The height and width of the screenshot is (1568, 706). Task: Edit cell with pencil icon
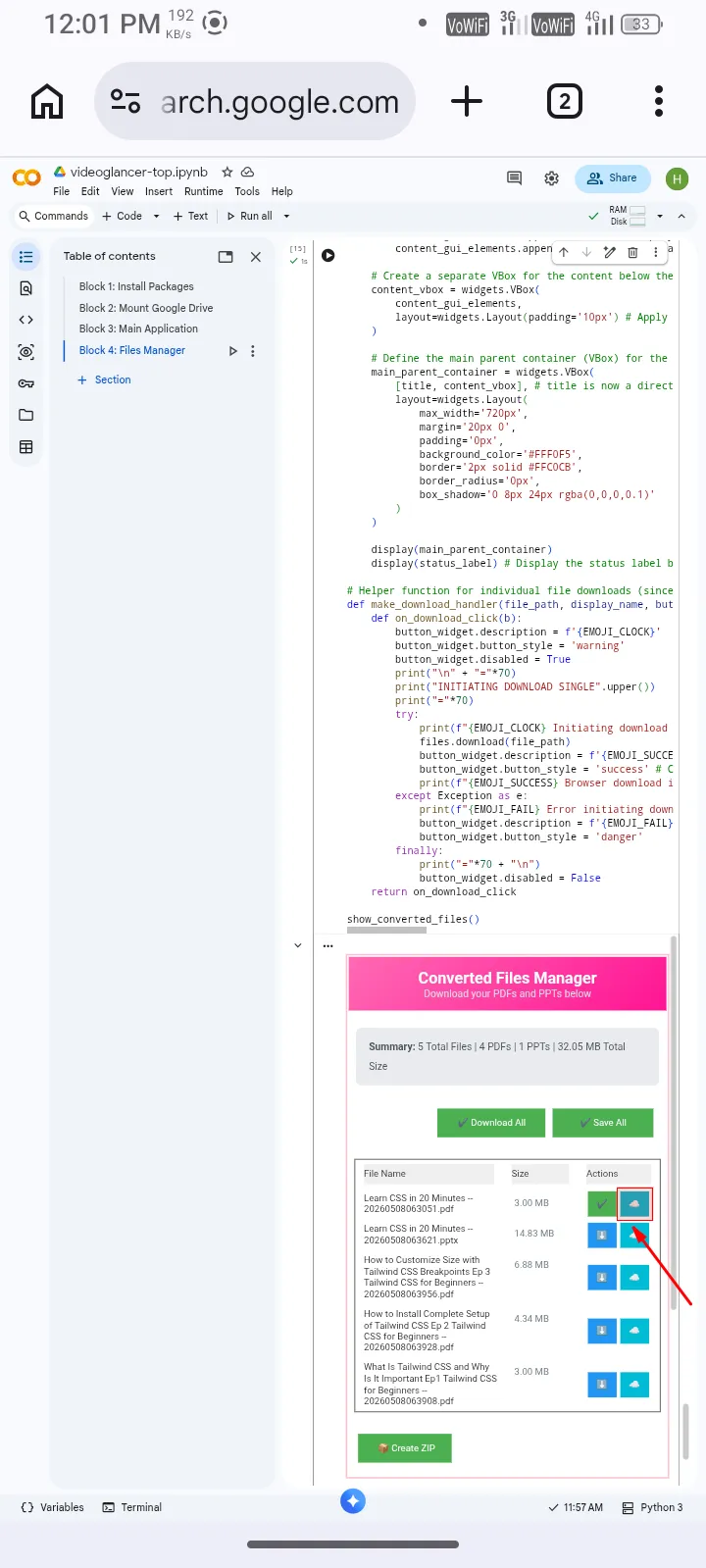click(x=610, y=252)
